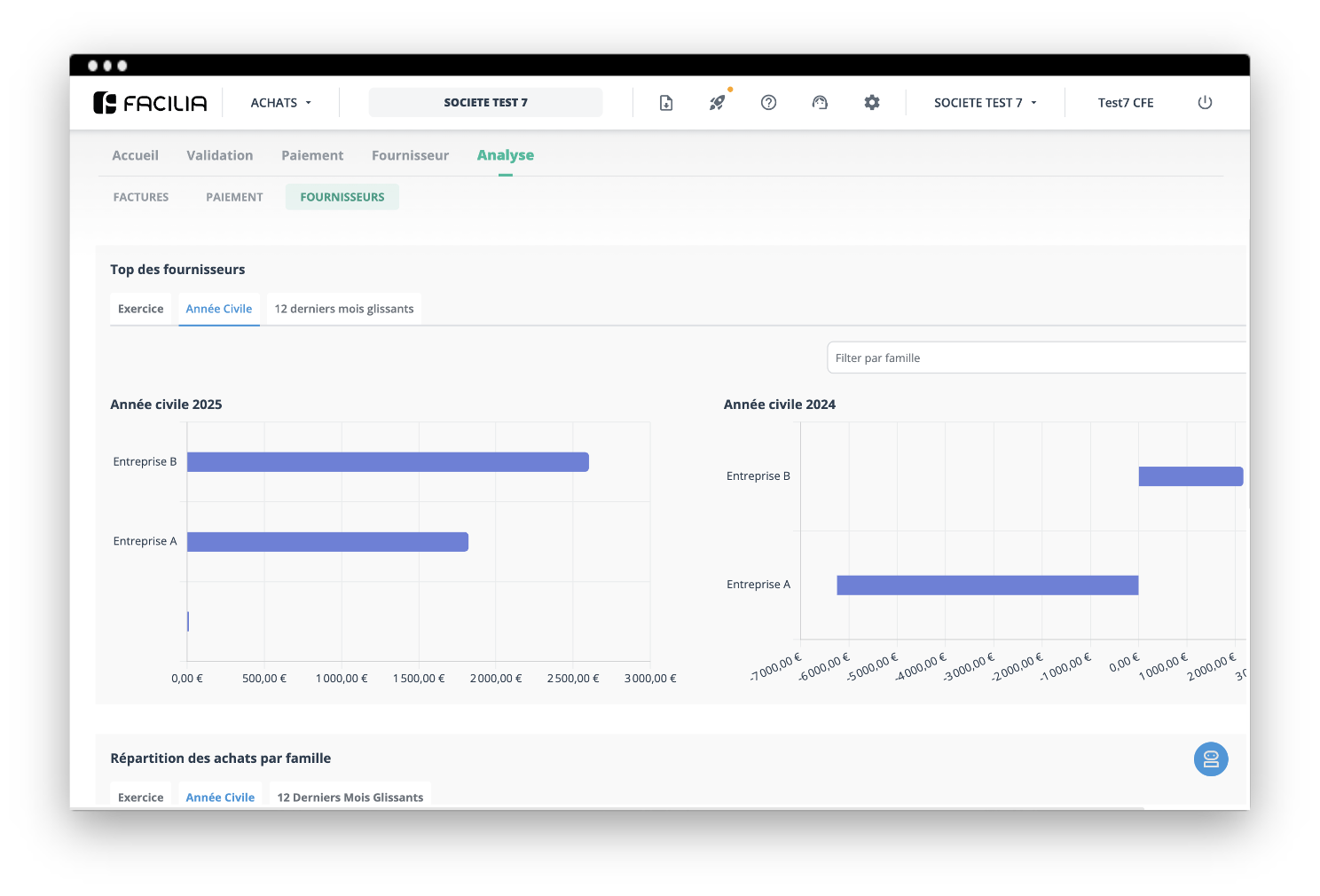Expand the ACHATS module dropdown
Image resolution: width=1320 pixels, height=896 pixels.
280,103
